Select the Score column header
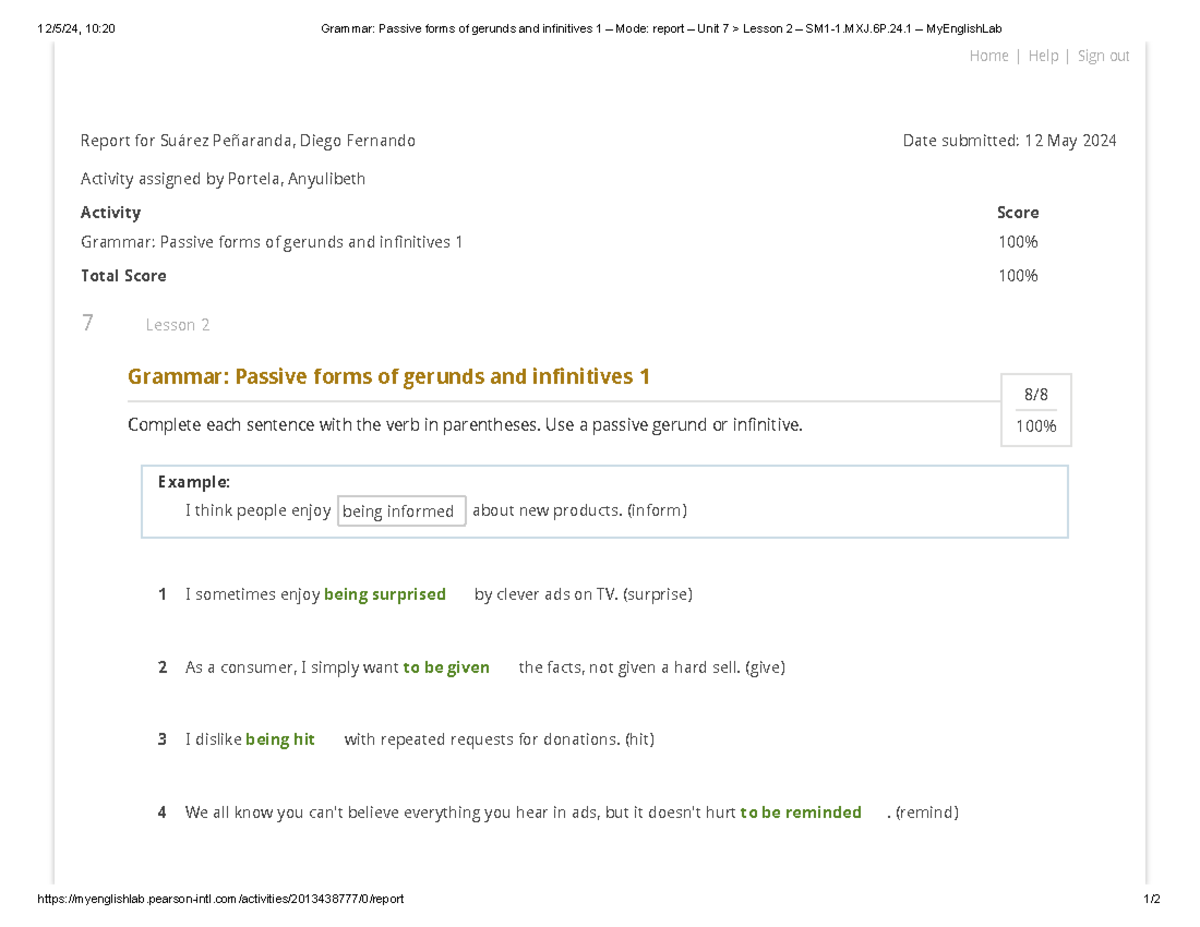Image resolution: width=1200 pixels, height=927 pixels. [x=1018, y=213]
